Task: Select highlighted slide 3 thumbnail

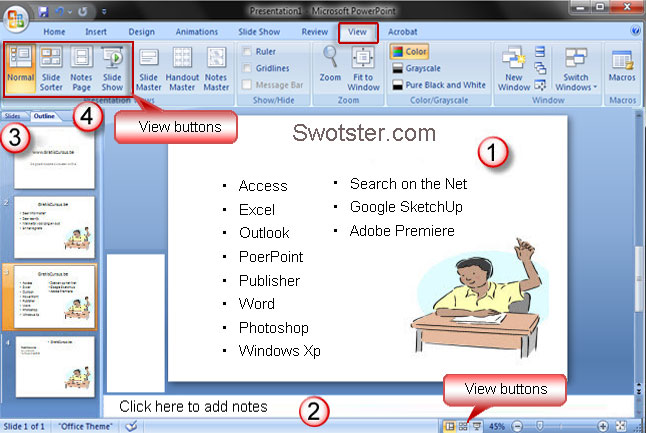Action: click(54, 297)
